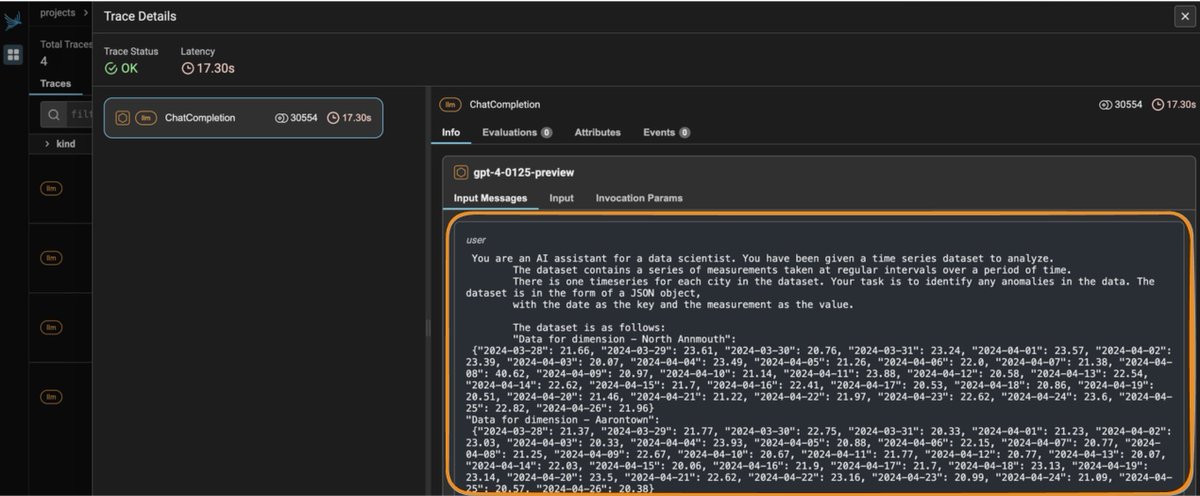Select the Input tab
Image resolution: width=1200 pixels, height=496 pixels.
coord(562,198)
